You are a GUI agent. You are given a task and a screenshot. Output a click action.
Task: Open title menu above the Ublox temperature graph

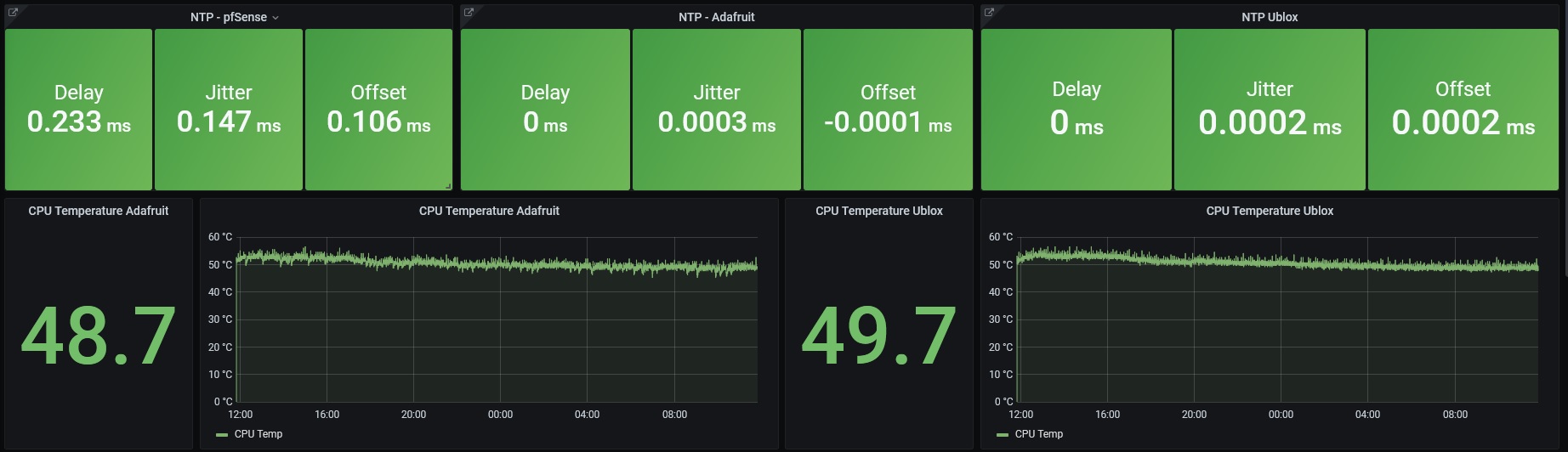pos(1269,211)
